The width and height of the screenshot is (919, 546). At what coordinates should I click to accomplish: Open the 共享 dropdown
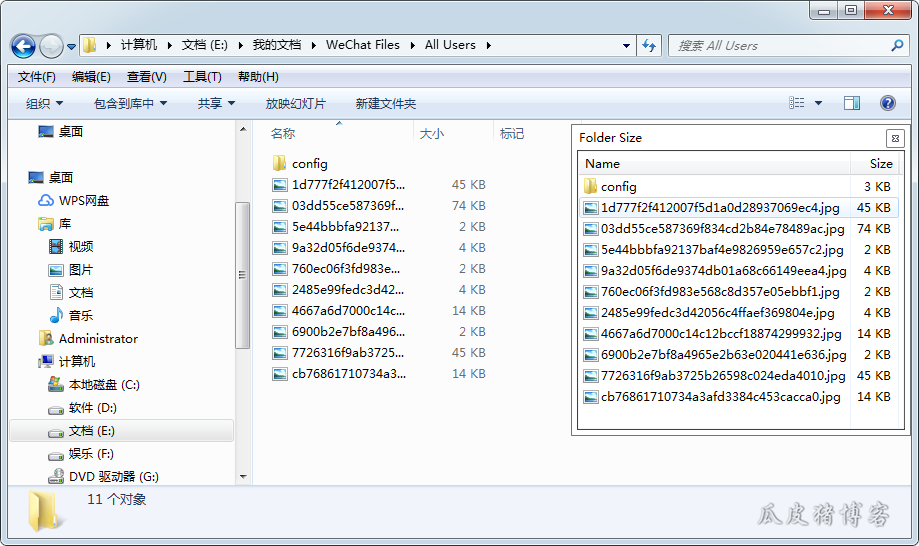coord(216,104)
